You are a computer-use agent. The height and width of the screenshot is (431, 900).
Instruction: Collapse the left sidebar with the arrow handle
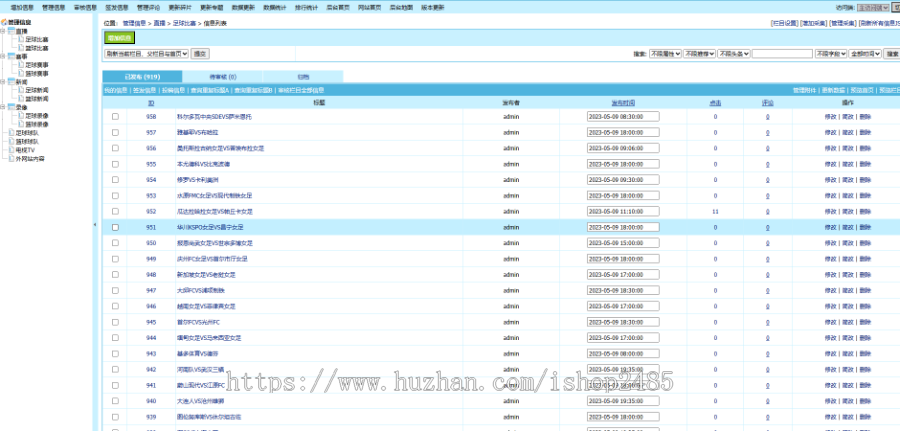95,225
